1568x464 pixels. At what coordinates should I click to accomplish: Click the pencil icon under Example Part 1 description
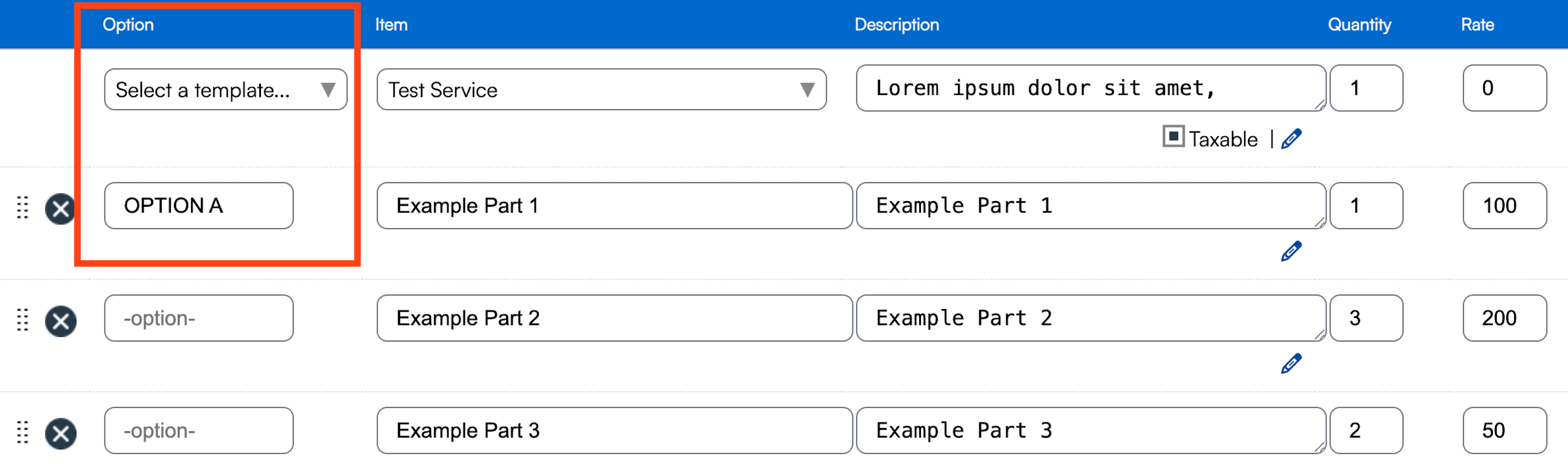(x=1291, y=251)
